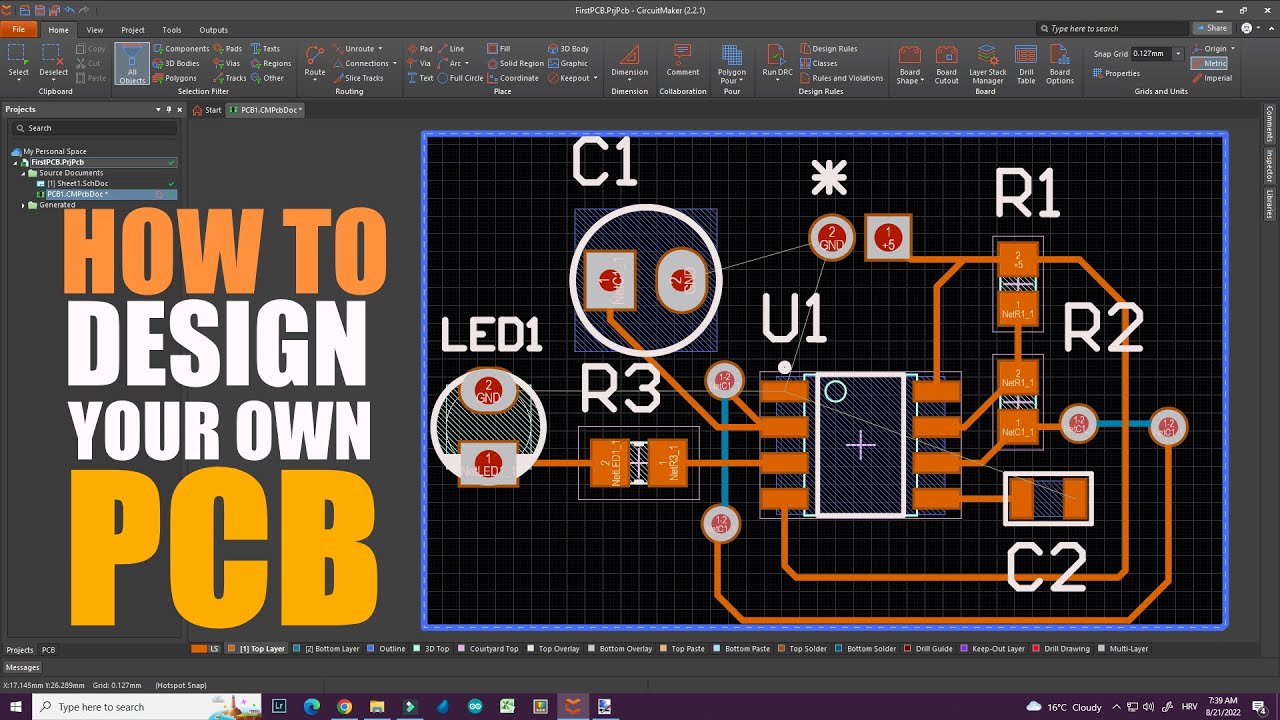
Task: Open Rules and Violations
Action: (x=841, y=78)
